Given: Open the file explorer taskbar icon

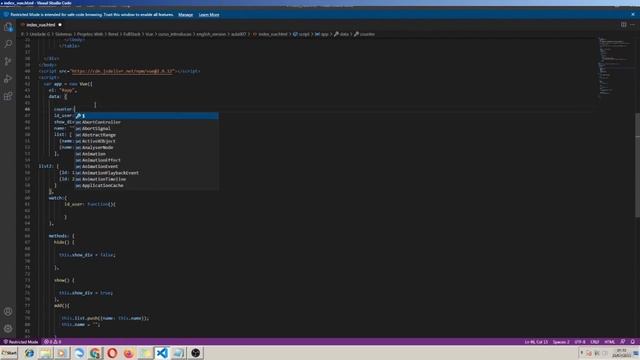Looking at the screenshot, I should pos(46,353).
